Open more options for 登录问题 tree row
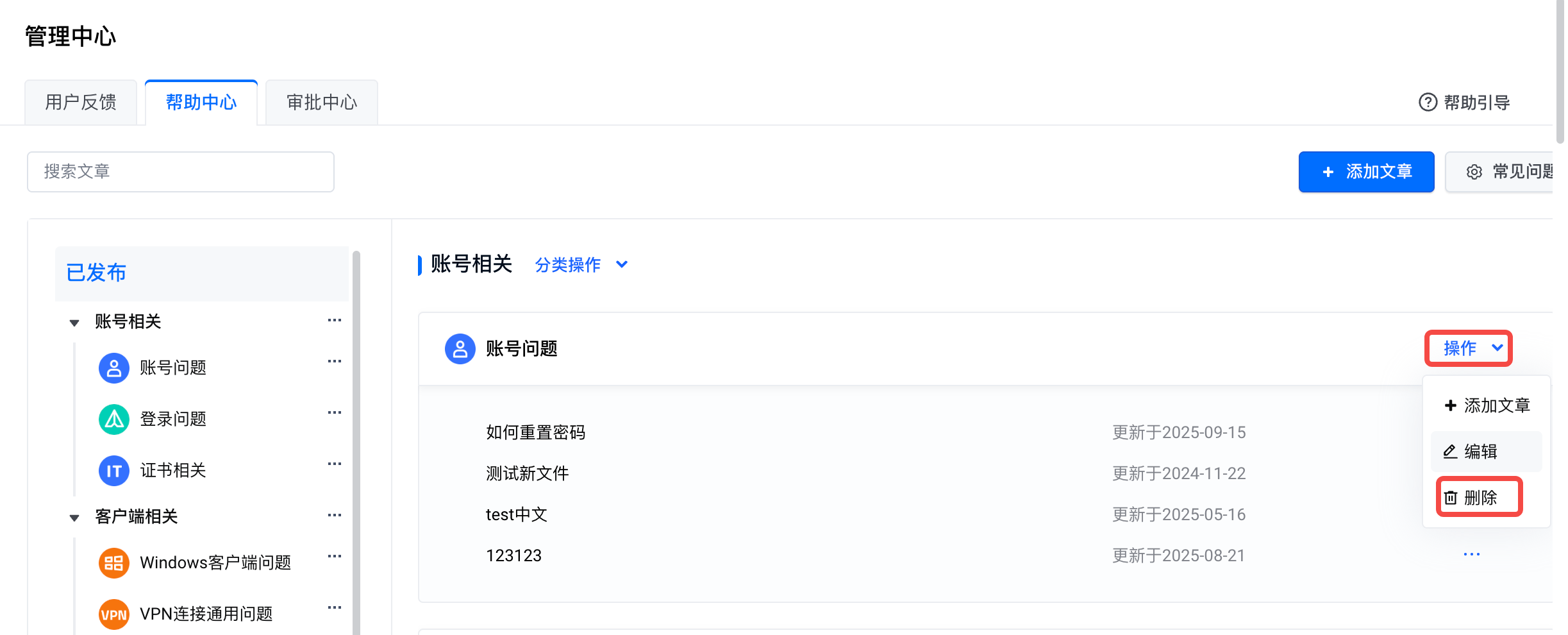 pyautogui.click(x=335, y=412)
